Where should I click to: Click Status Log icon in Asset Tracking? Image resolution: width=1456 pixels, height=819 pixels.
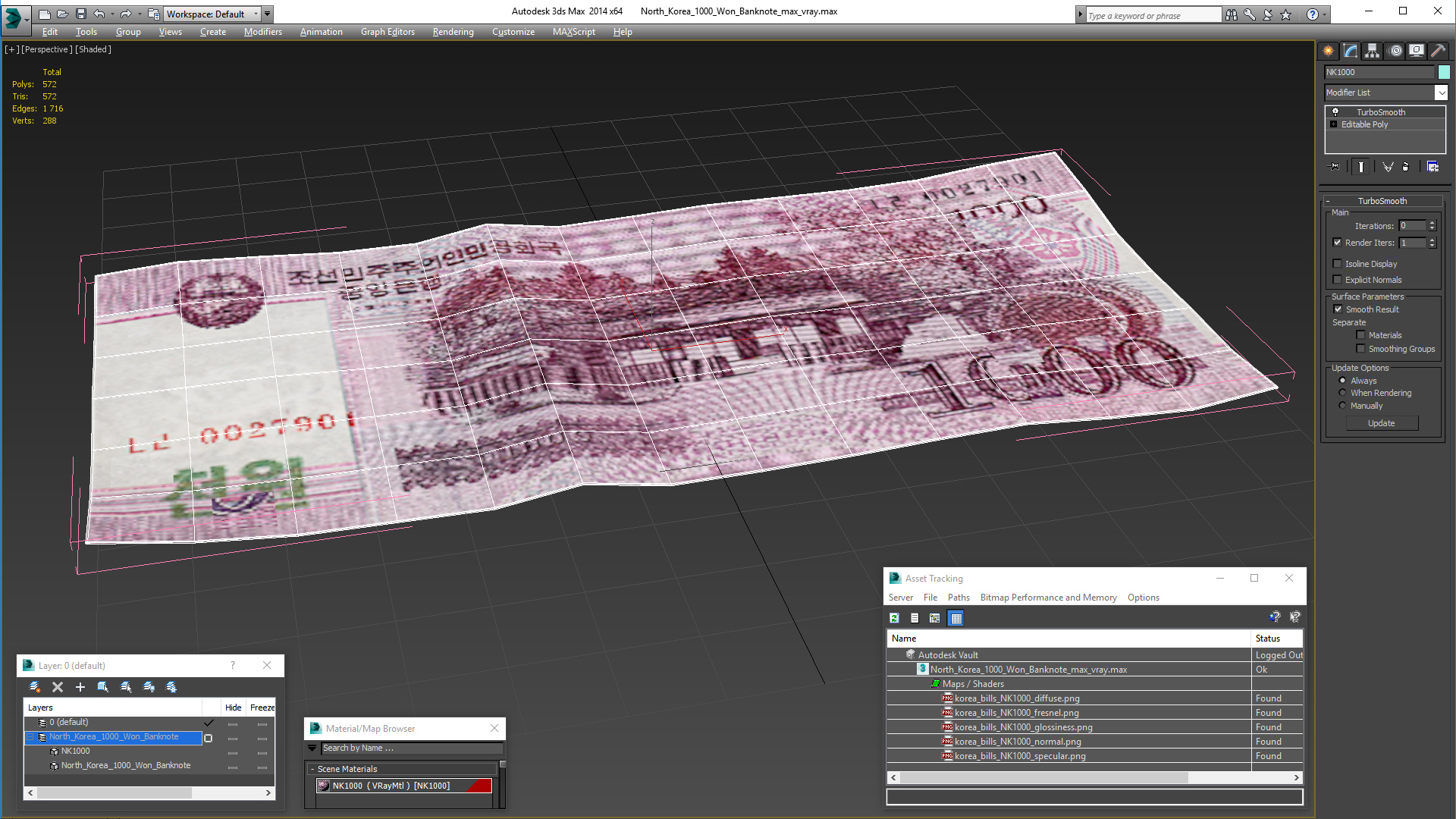pyautogui.click(x=915, y=618)
